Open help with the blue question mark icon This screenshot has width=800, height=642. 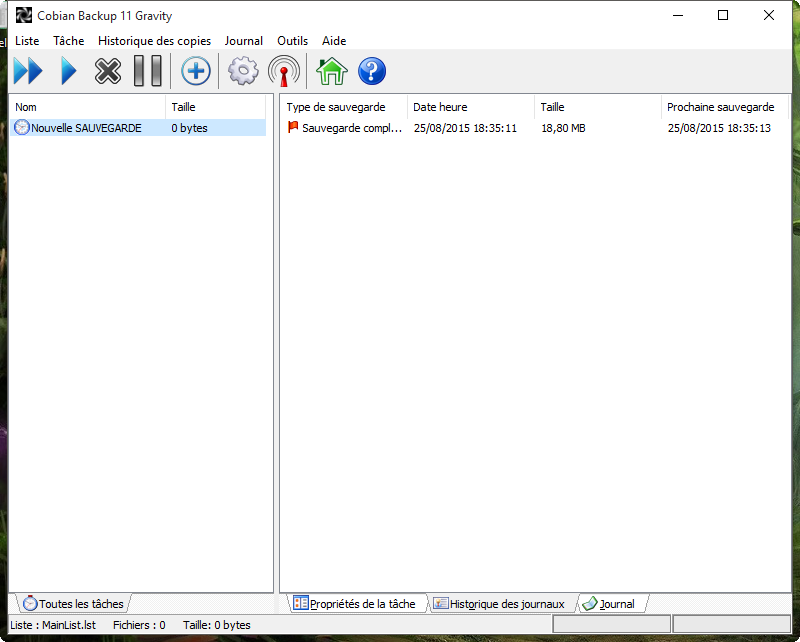[372, 71]
